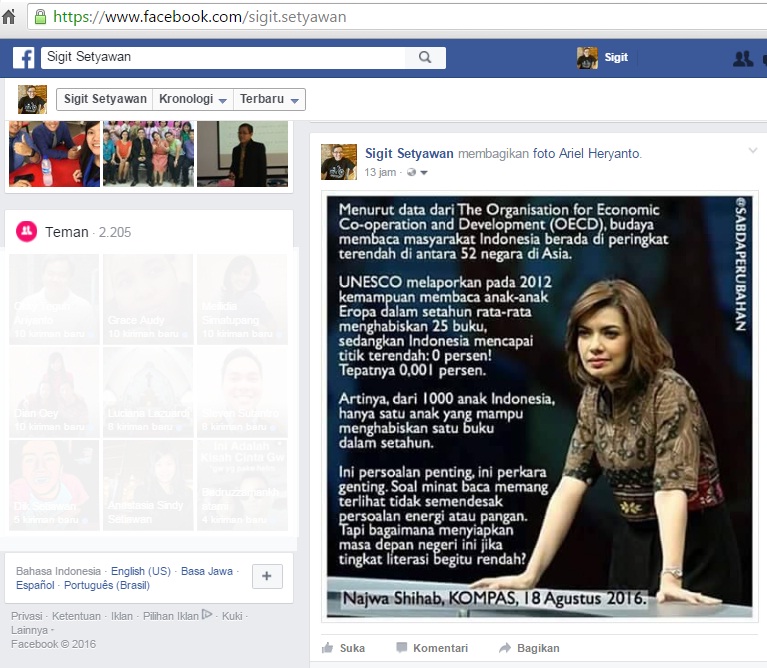
Task: Expand the Lainnya footer menu
Action: click(32, 630)
